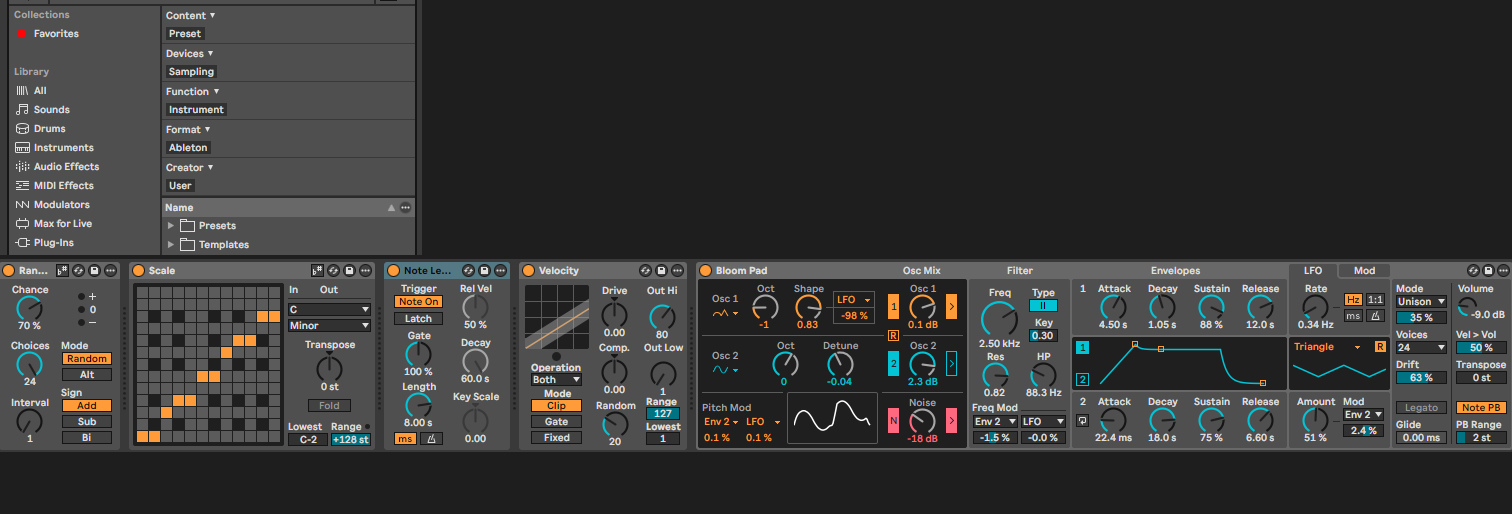Switch to the LFO tab in Bloom Pad
The height and width of the screenshot is (514, 1512).
[1313, 271]
